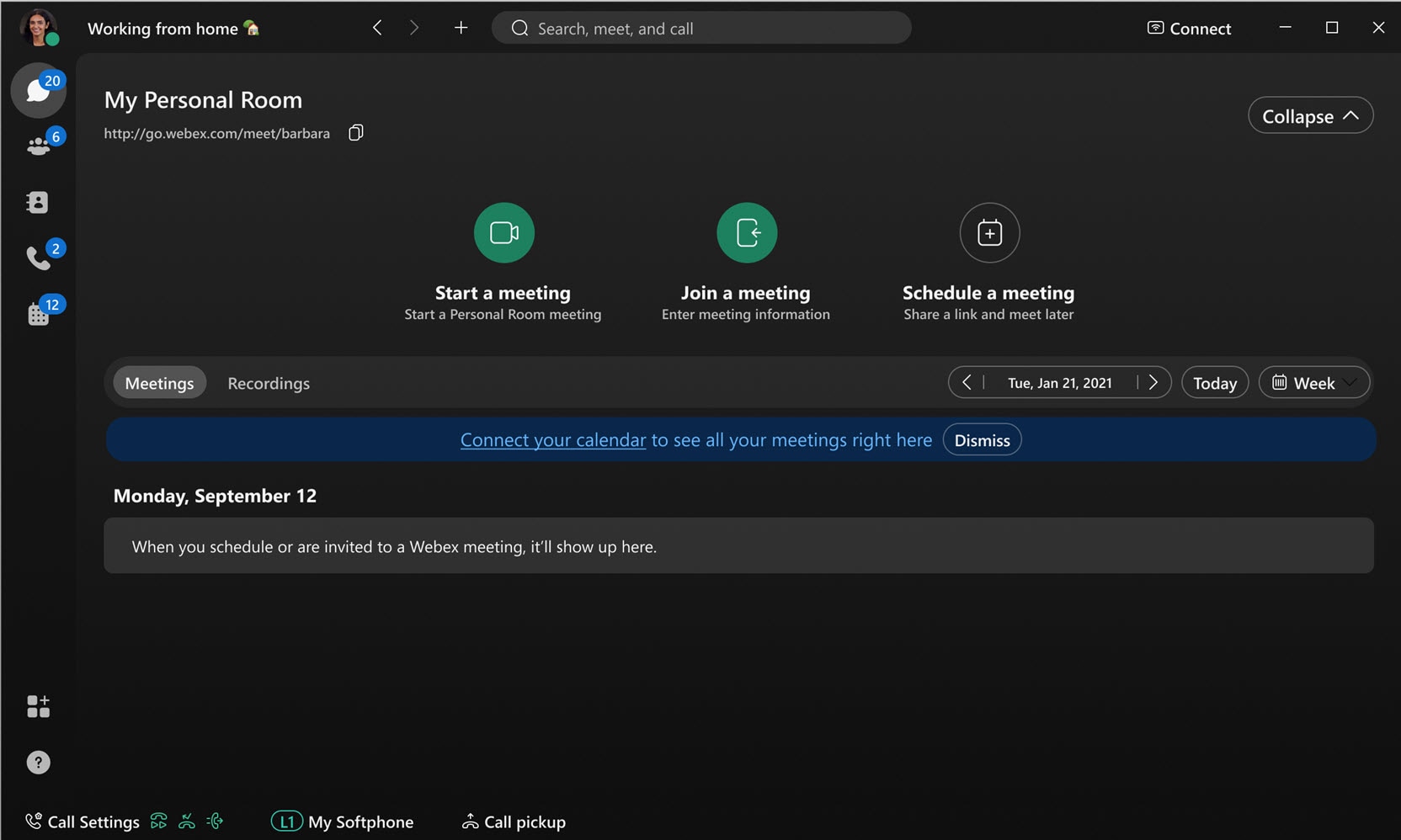
Task: Click the Join a meeting label
Action: (745, 293)
